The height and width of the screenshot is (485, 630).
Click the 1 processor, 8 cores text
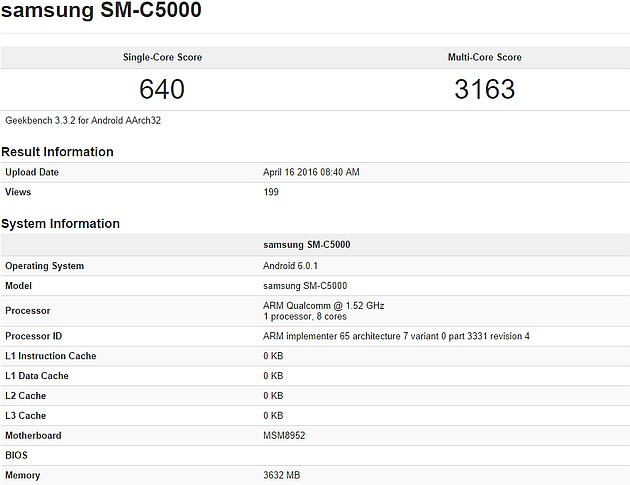pos(305,316)
